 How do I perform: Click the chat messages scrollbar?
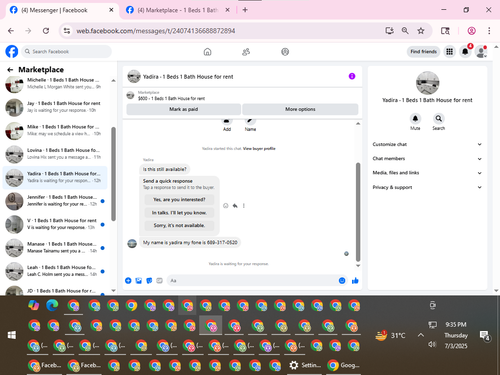[x=358, y=212]
